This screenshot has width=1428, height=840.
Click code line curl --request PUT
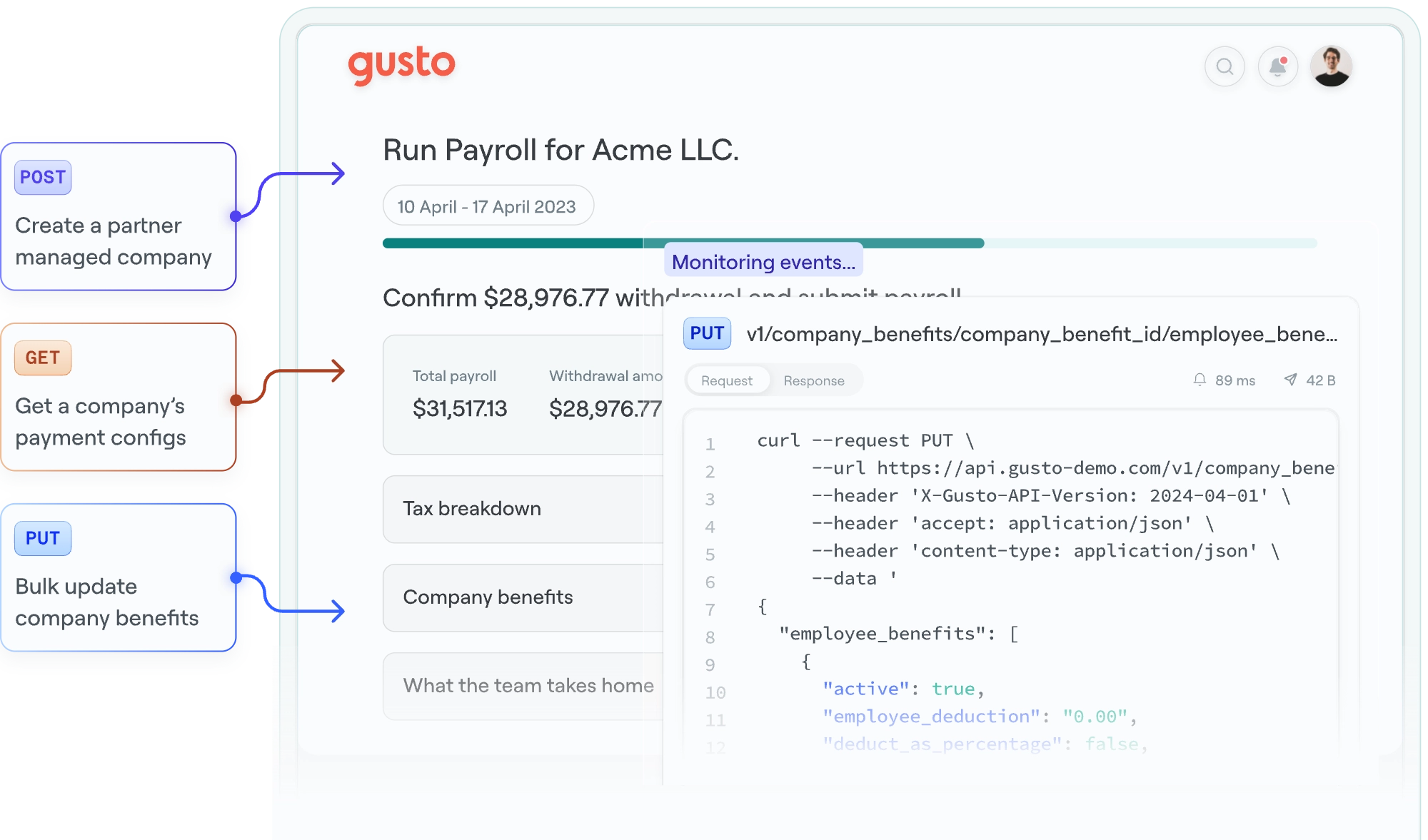click(x=865, y=440)
